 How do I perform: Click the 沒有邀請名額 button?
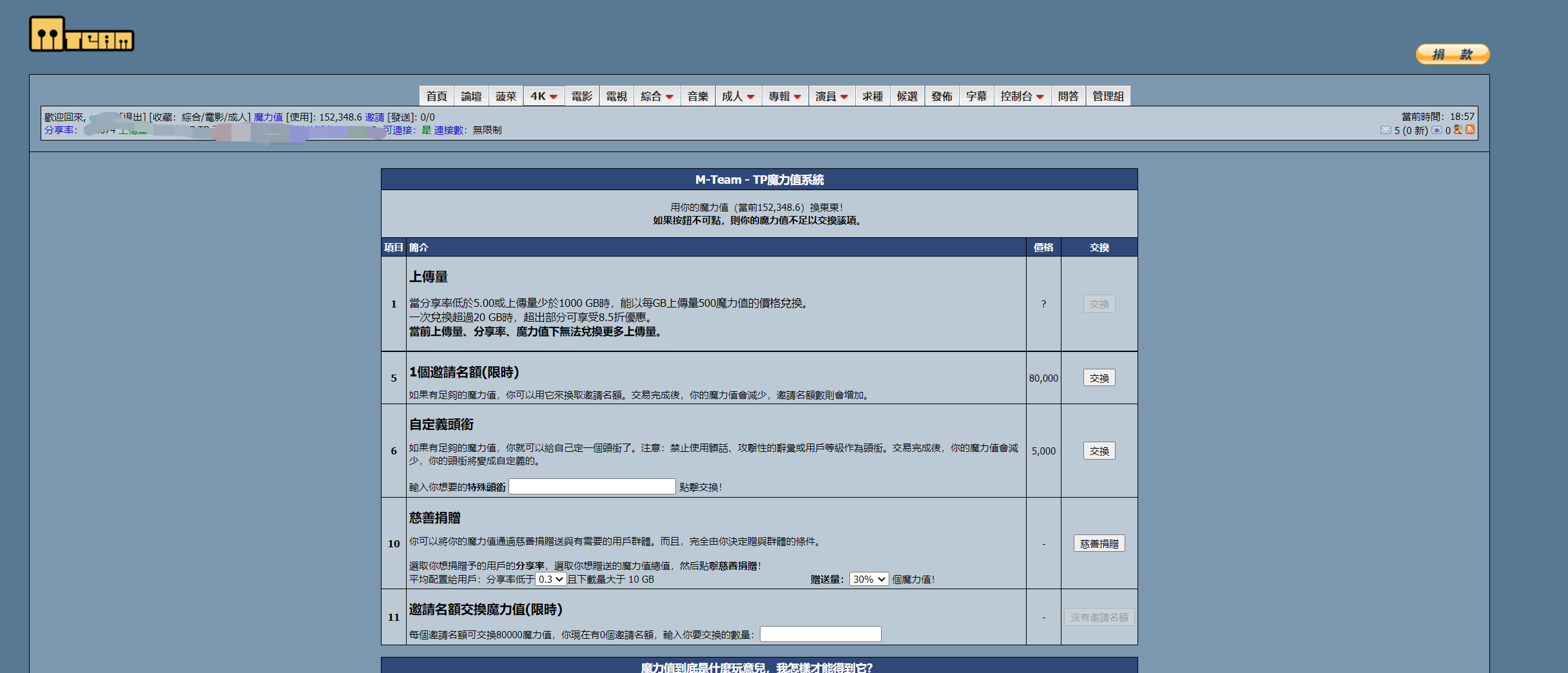pos(1099,618)
